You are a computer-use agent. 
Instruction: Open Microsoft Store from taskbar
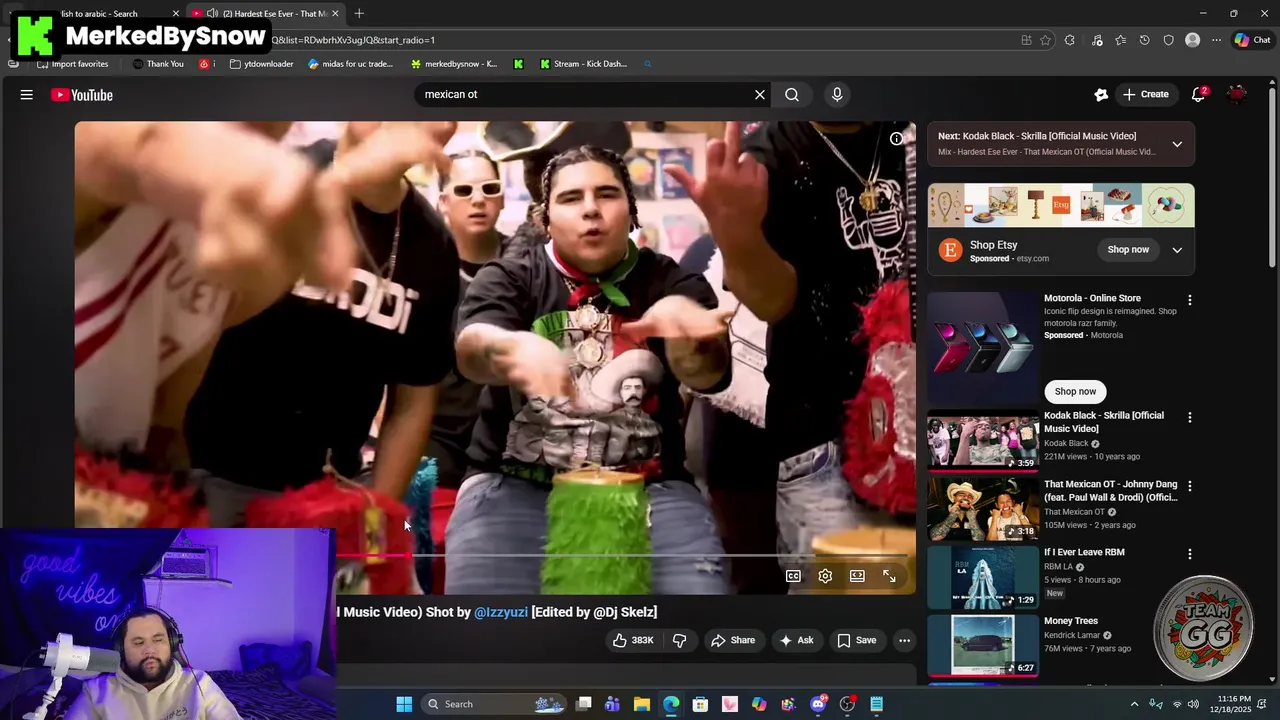(700, 704)
